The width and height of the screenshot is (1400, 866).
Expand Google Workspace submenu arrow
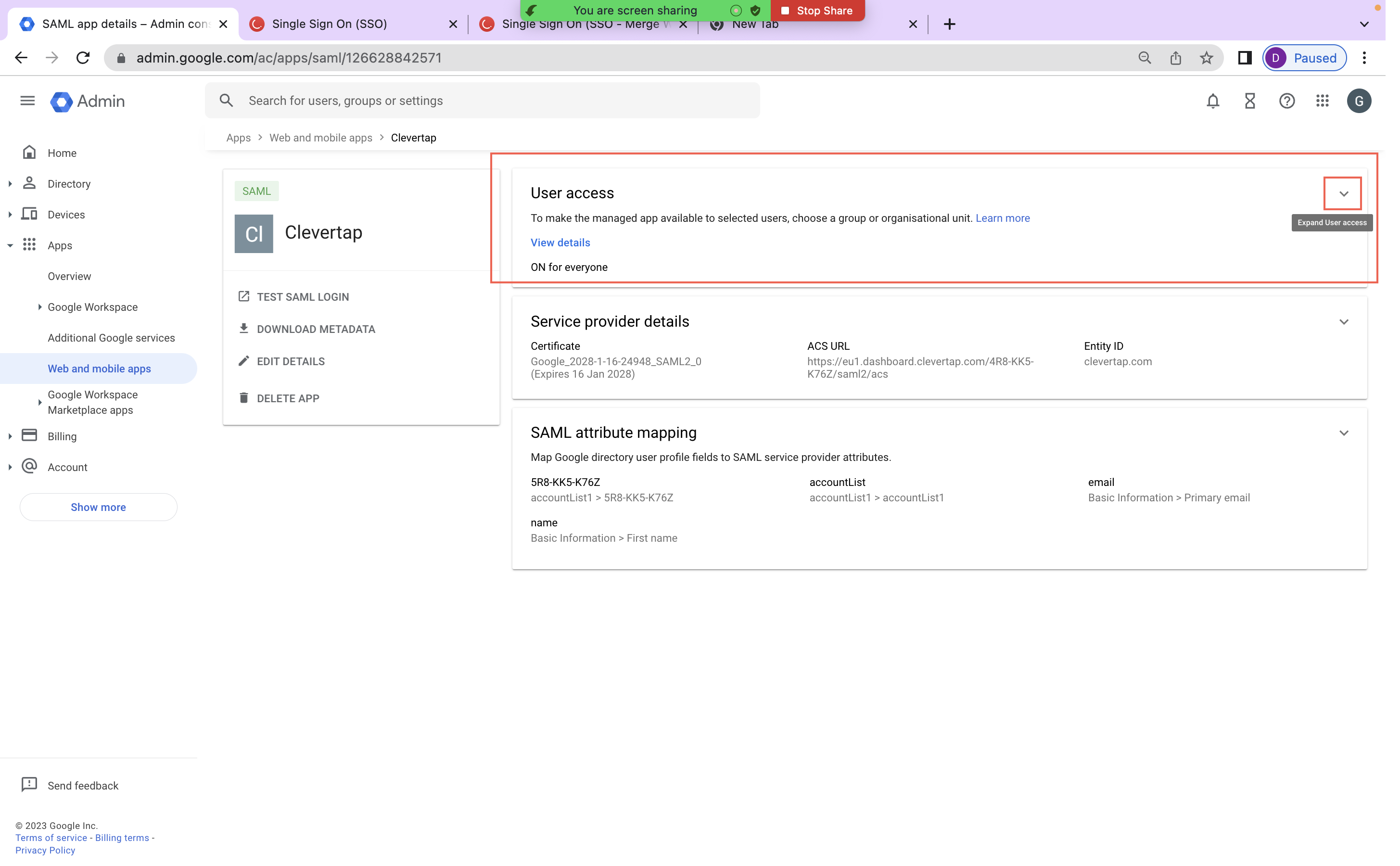coord(39,307)
